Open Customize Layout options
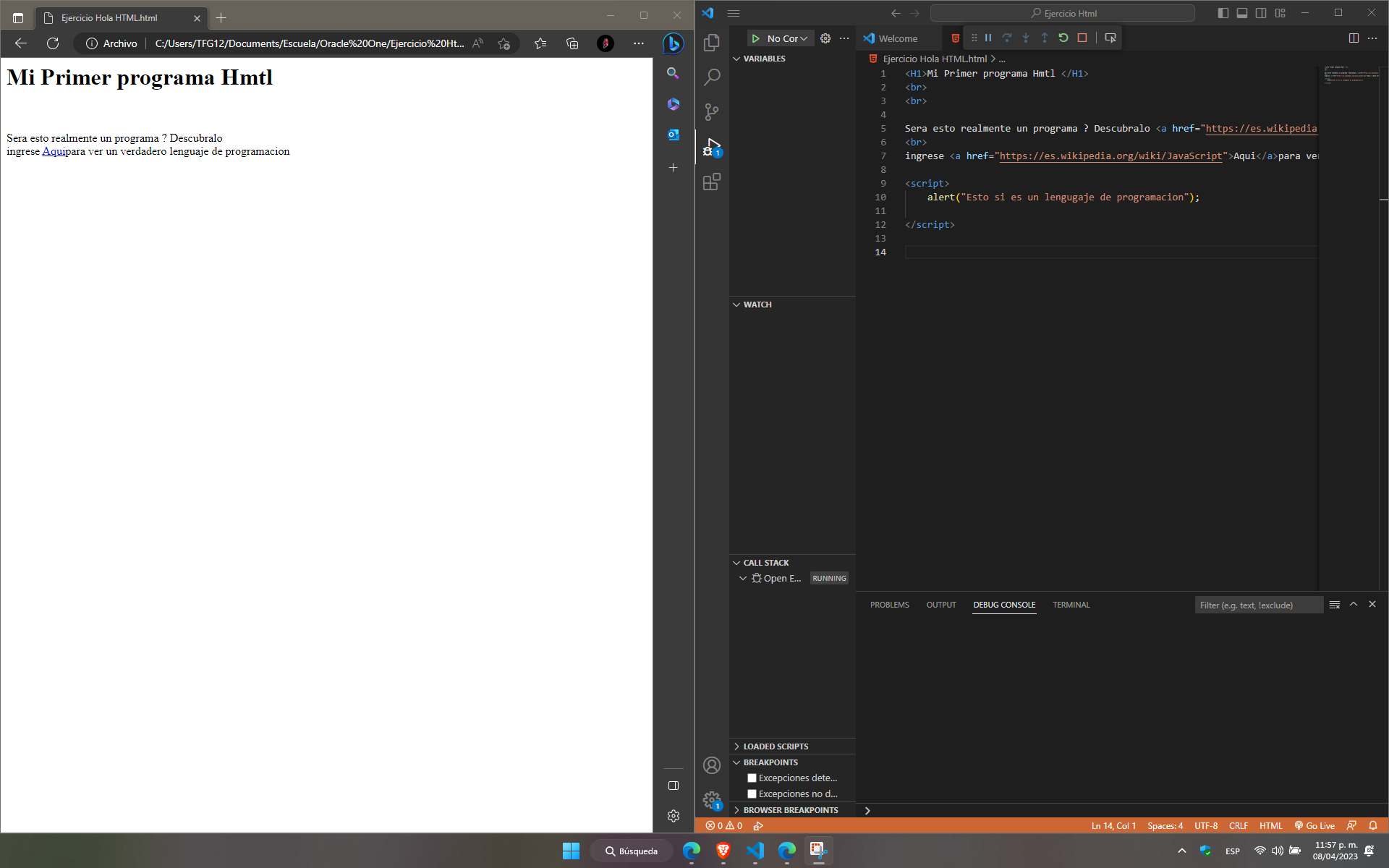Image resolution: width=1389 pixels, height=868 pixels. 1280,13
